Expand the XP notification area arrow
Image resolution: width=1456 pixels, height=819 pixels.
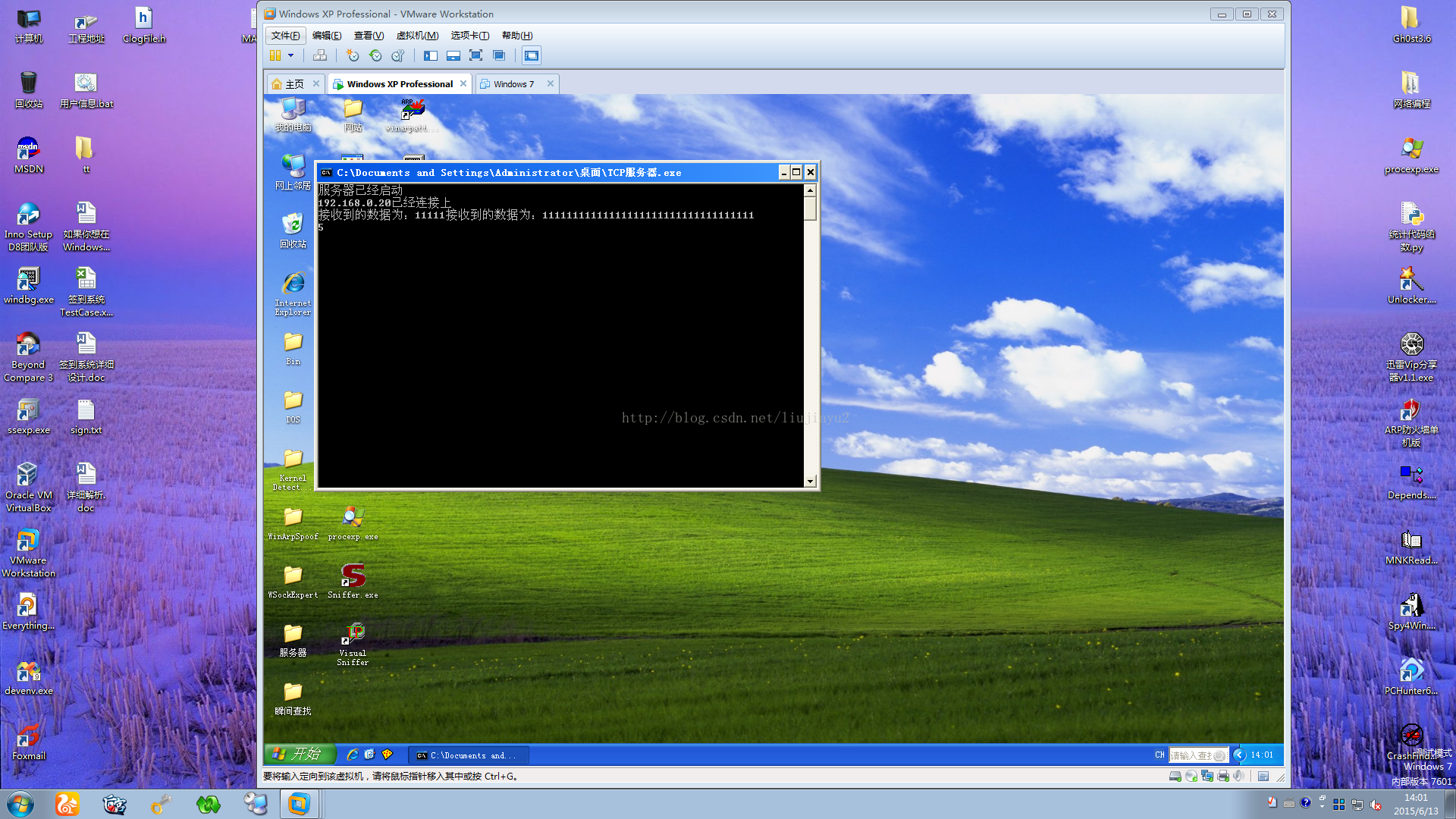pos(1239,755)
